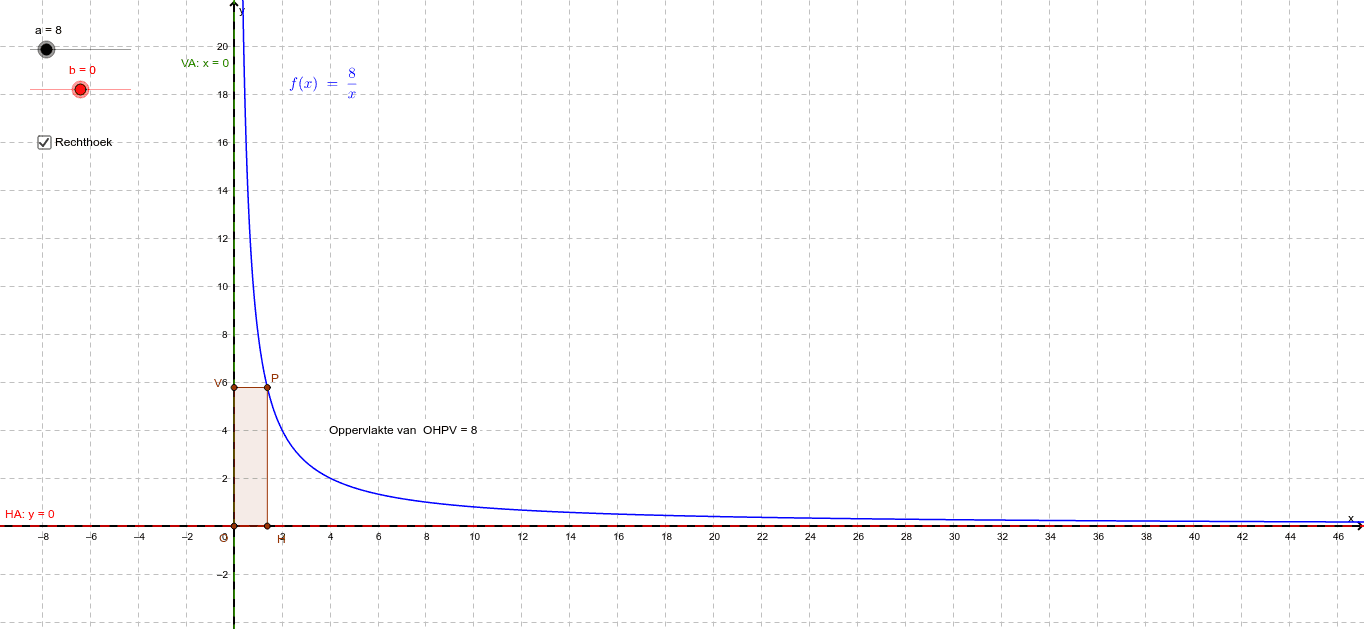Click the slider label 'a = 8'

tap(48, 30)
